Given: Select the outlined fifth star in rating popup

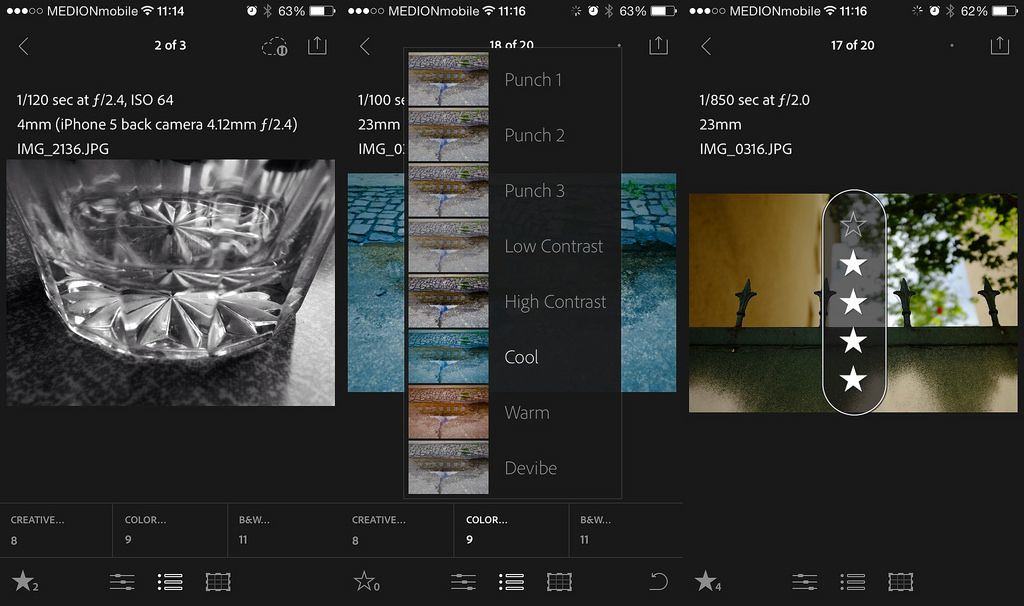Looking at the screenshot, I should (x=853, y=225).
